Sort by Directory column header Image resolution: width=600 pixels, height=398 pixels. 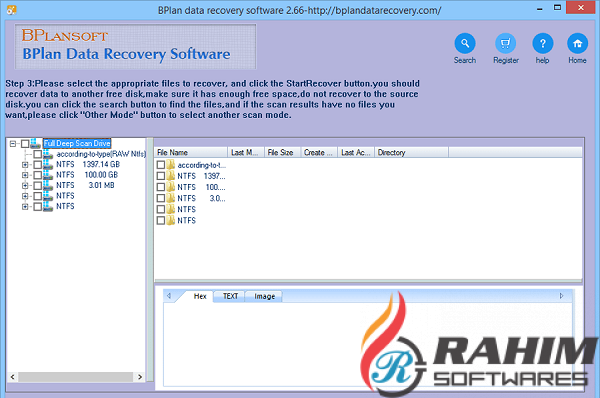[411, 152]
